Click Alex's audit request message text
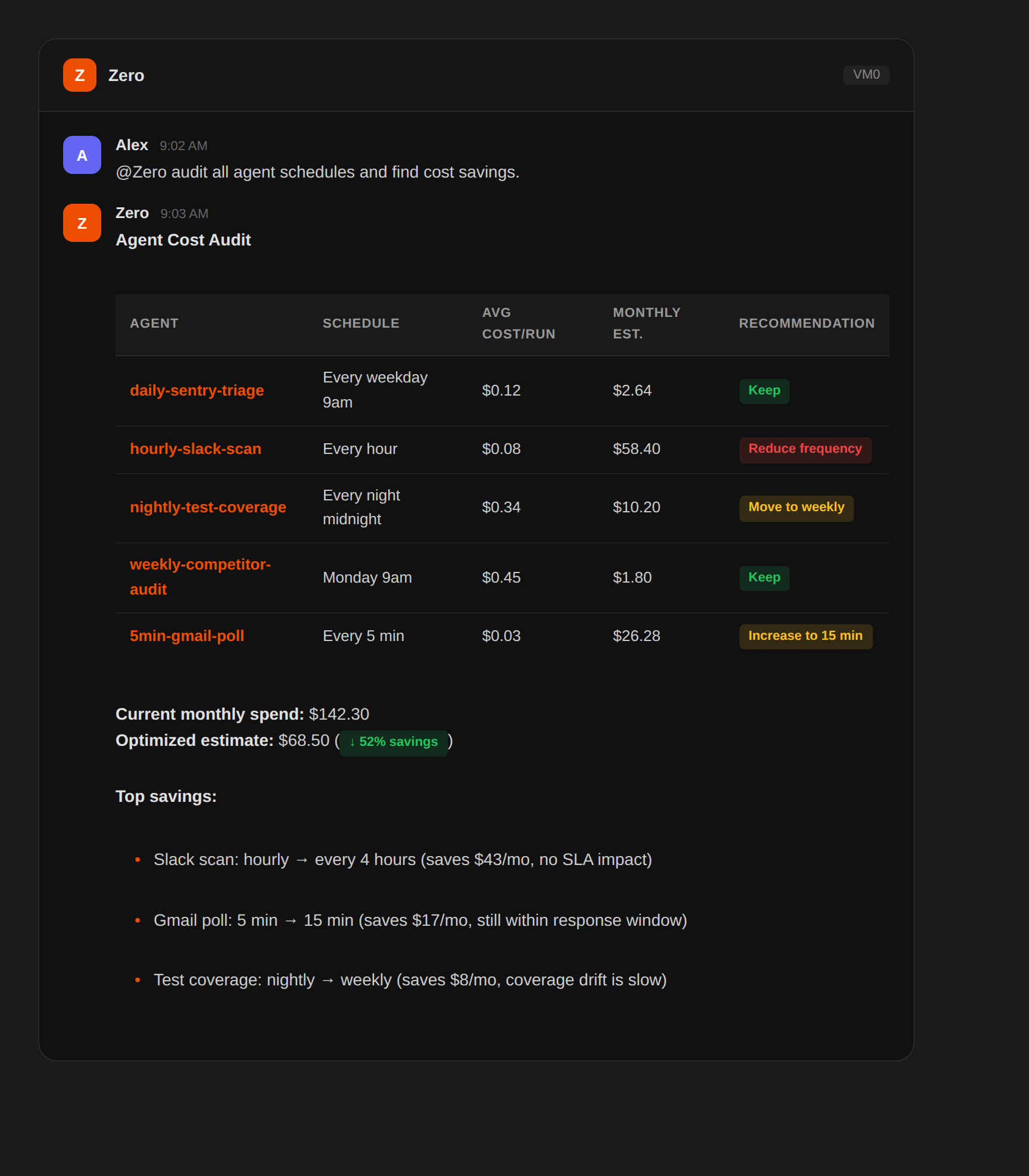 tap(317, 172)
